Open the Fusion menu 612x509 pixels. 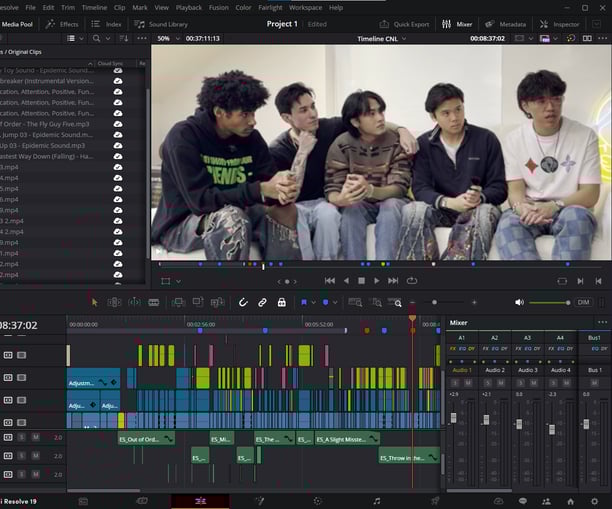(x=219, y=7)
